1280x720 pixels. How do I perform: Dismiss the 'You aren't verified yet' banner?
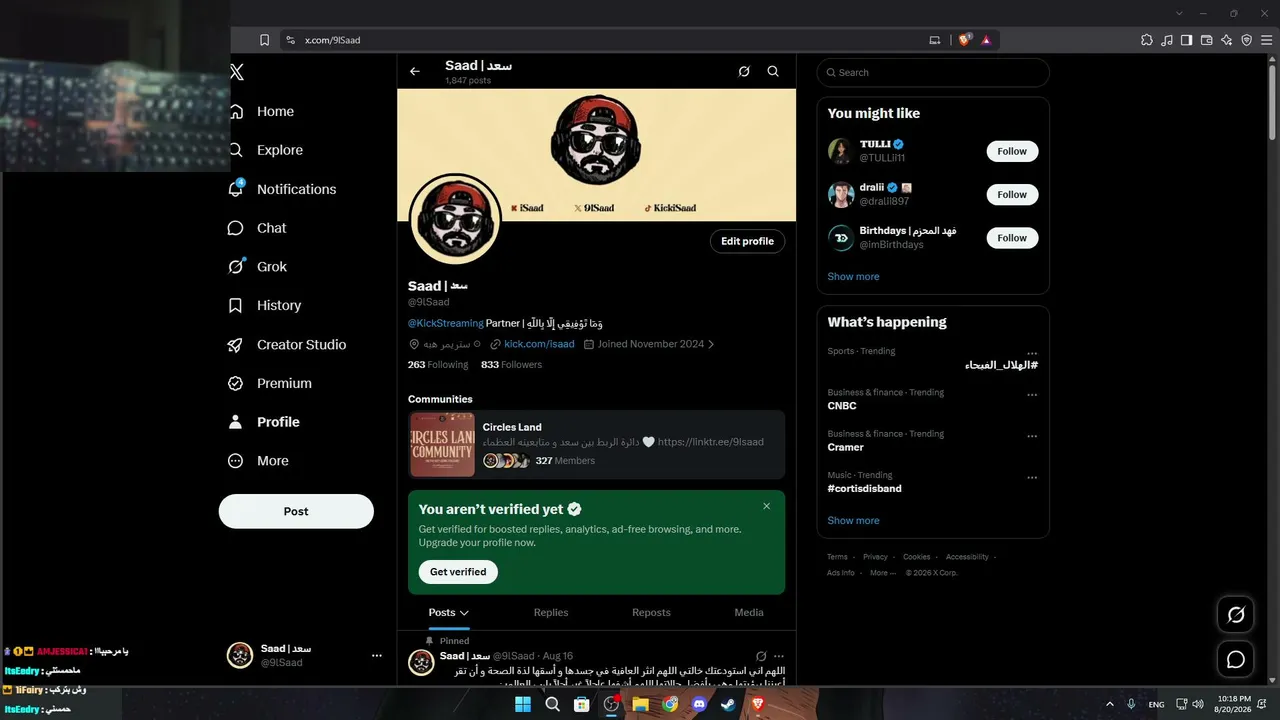[767, 506]
